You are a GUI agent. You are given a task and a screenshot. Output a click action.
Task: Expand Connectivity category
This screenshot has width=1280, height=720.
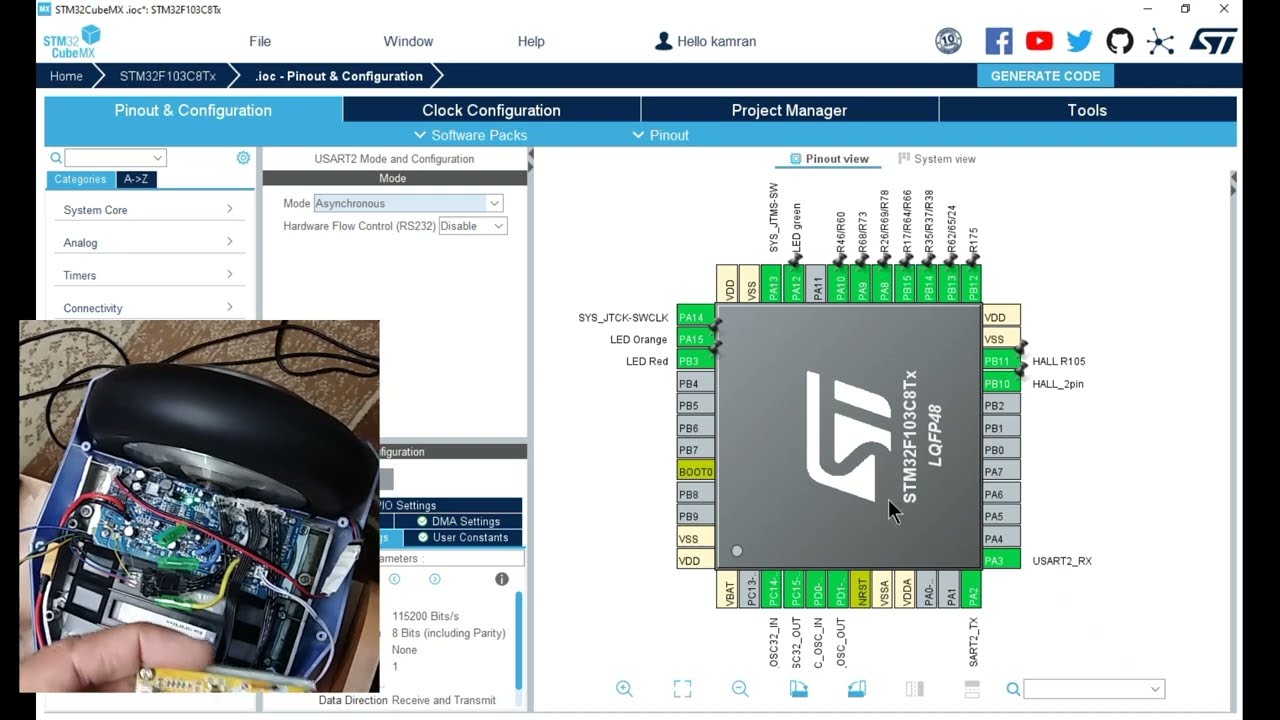(148, 308)
